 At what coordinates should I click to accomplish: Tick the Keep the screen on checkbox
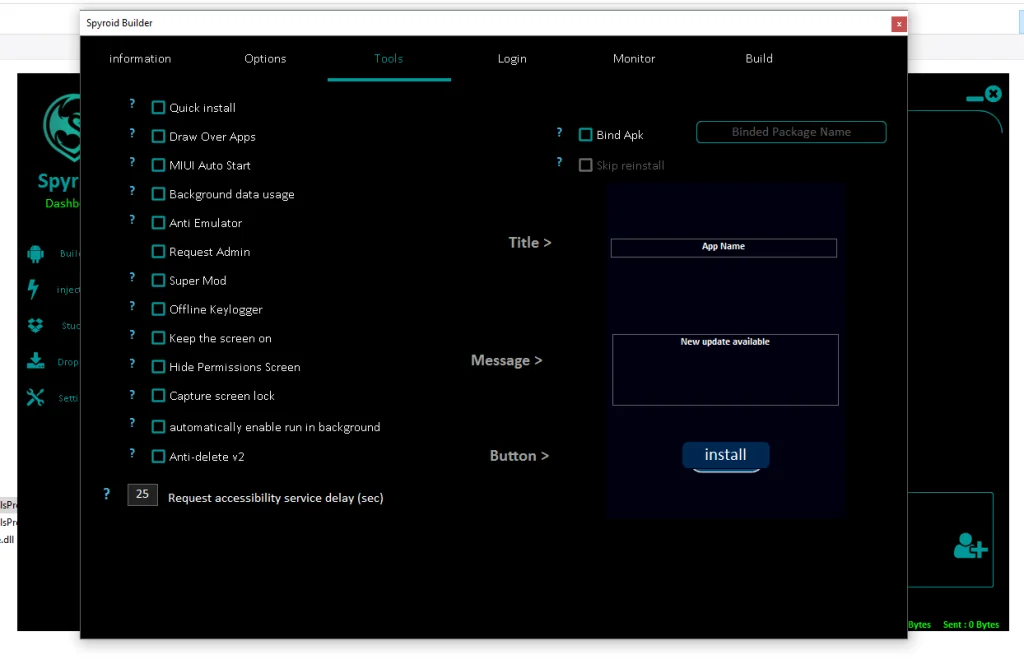pos(158,339)
